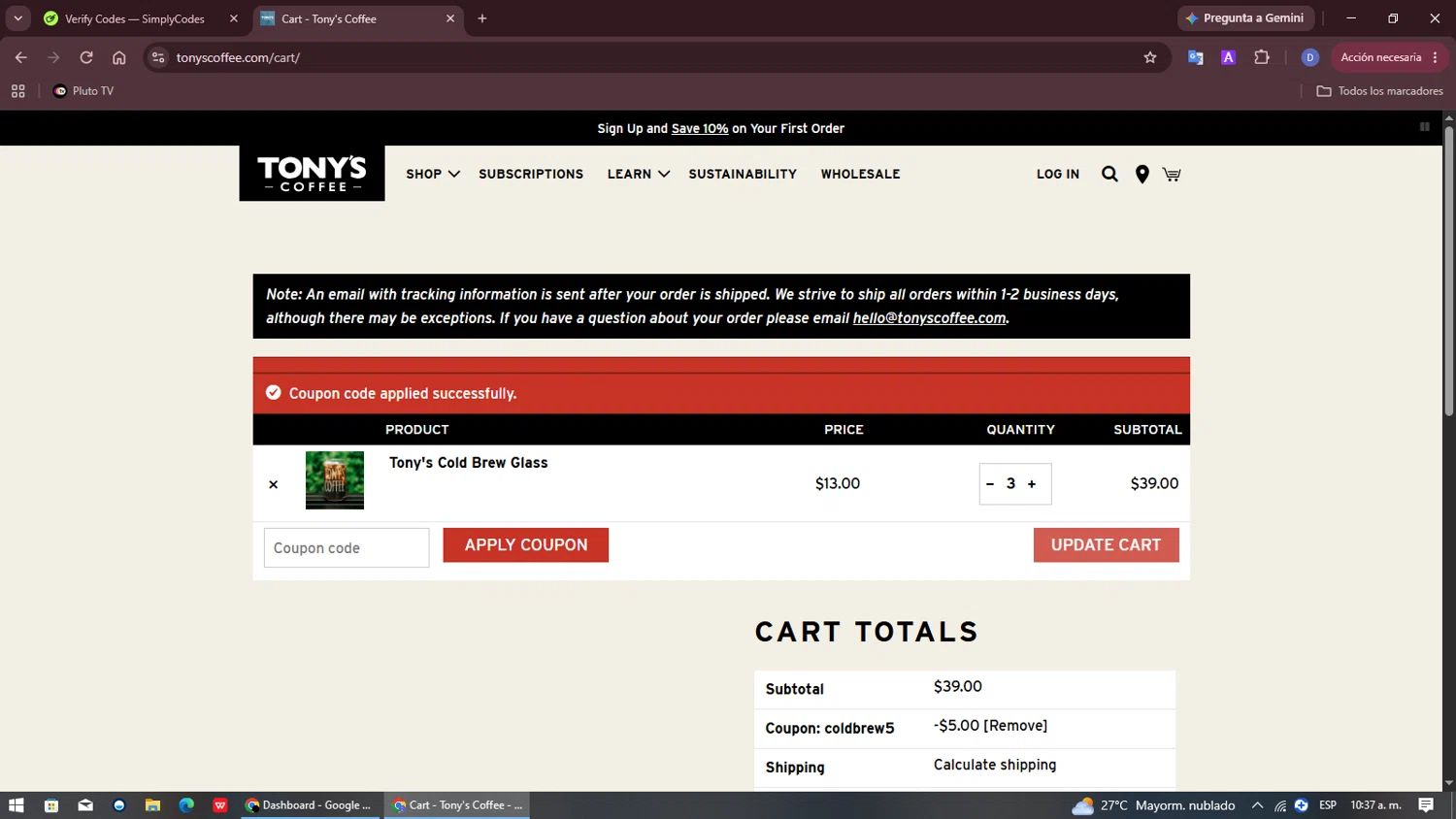Click the page vertical scrollbar
The height and width of the screenshot is (819, 1456).
click(1448, 272)
